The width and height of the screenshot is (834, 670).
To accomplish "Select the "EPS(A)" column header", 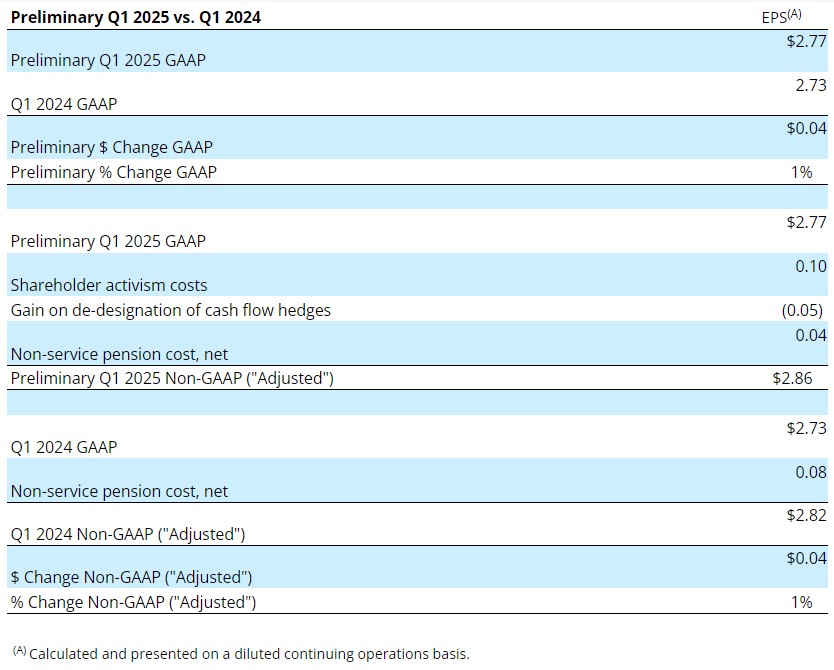I will pos(781,16).
